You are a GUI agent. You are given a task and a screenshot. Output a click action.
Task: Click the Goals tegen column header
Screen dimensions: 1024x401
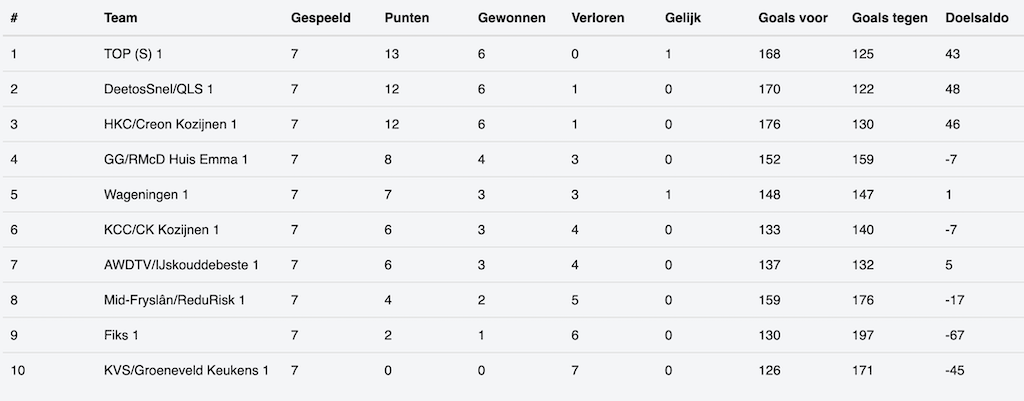pos(889,19)
